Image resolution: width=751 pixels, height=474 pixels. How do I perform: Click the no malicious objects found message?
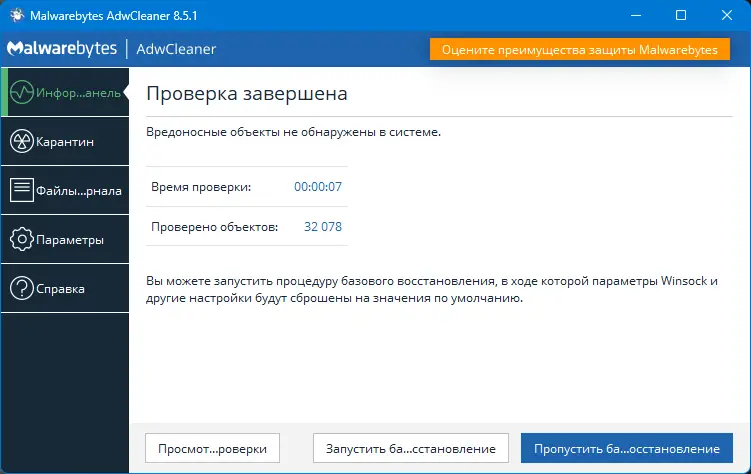click(293, 132)
